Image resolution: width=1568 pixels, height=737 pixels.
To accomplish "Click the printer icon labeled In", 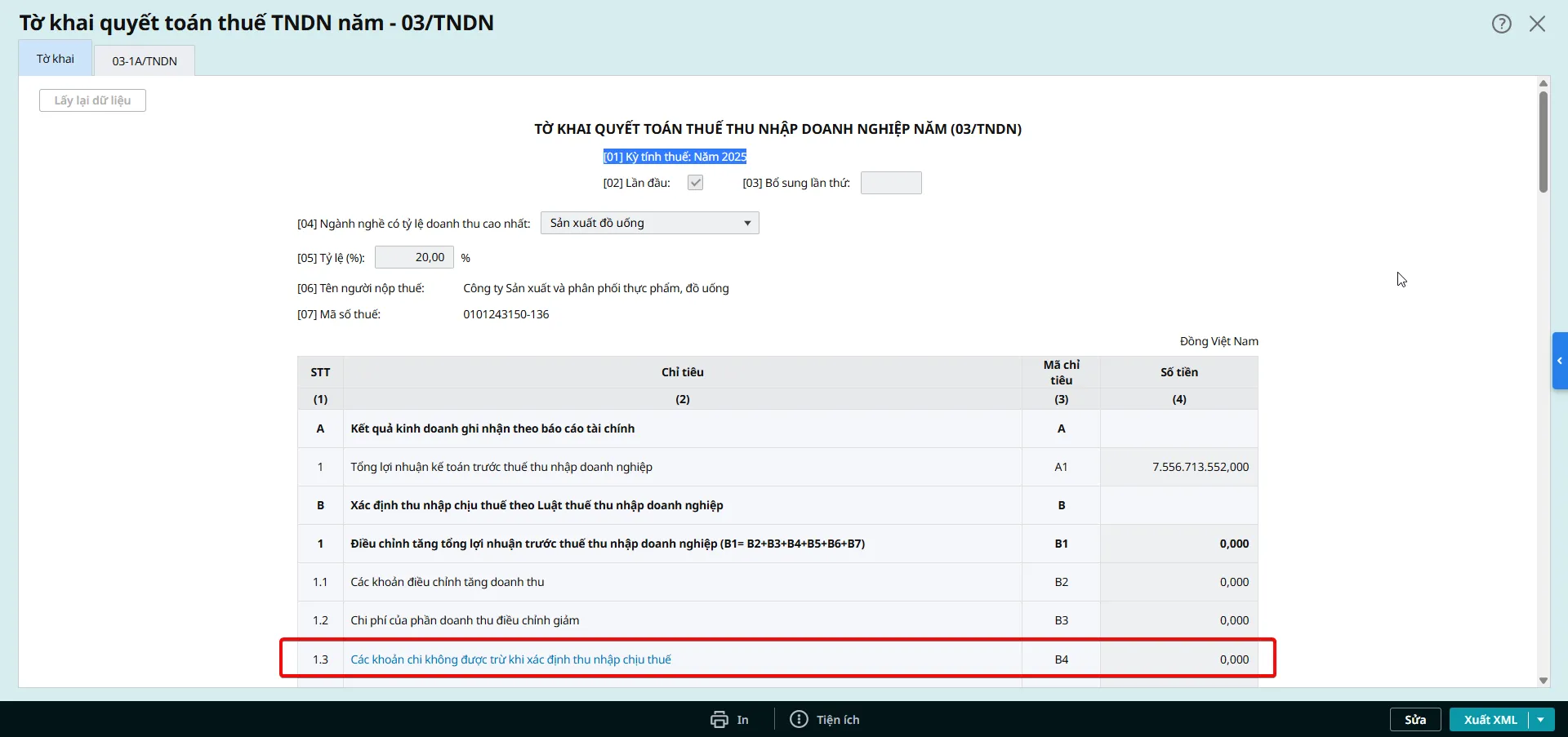I will [719, 719].
